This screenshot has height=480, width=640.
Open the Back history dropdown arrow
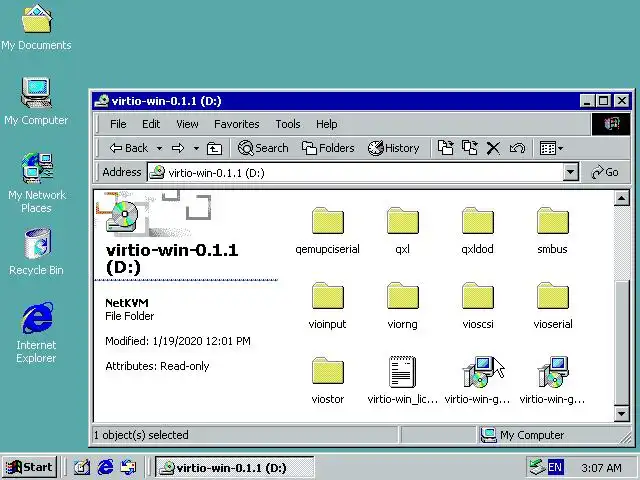coord(160,148)
